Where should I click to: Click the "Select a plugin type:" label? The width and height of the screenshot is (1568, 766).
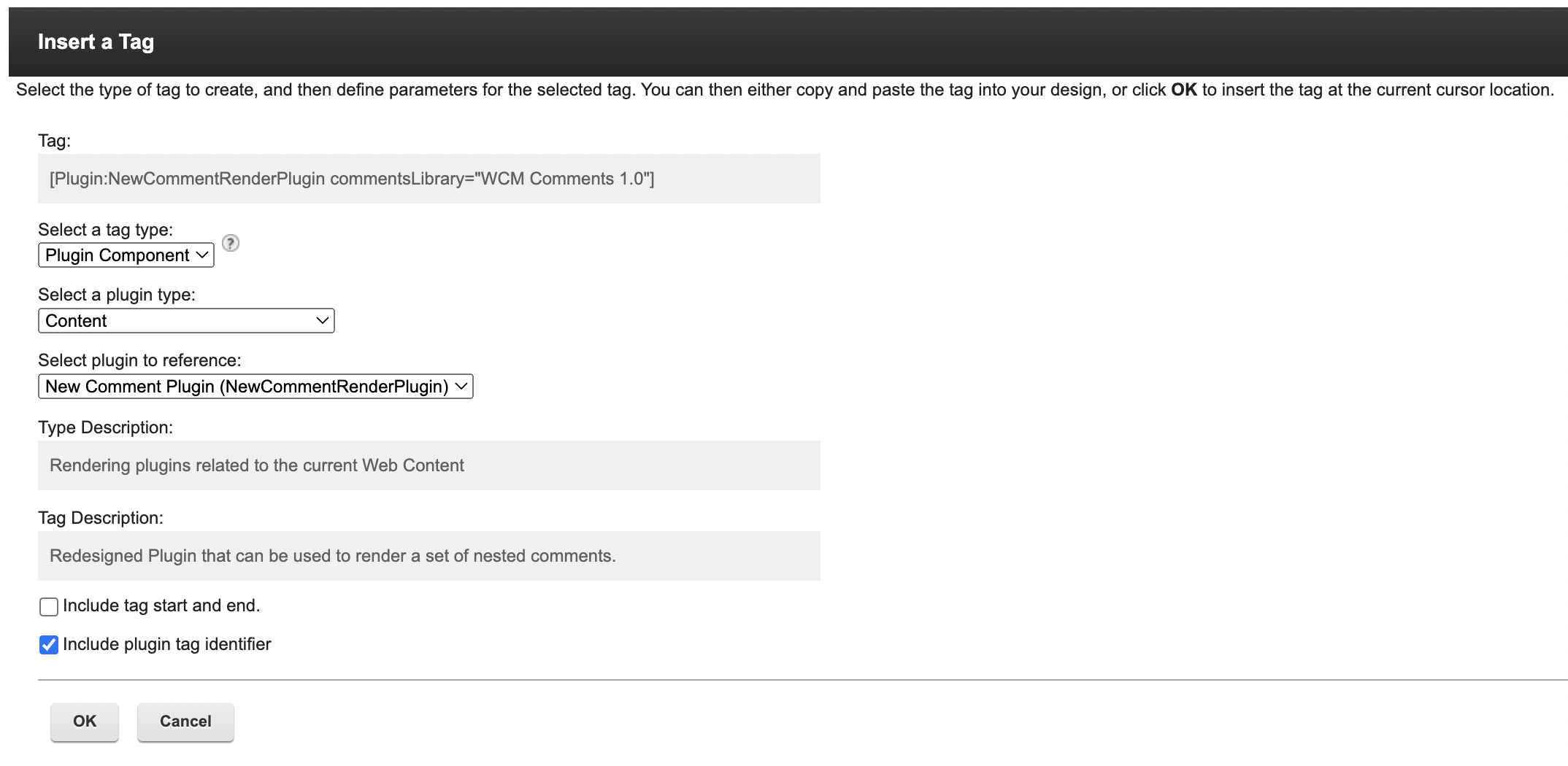tap(117, 295)
